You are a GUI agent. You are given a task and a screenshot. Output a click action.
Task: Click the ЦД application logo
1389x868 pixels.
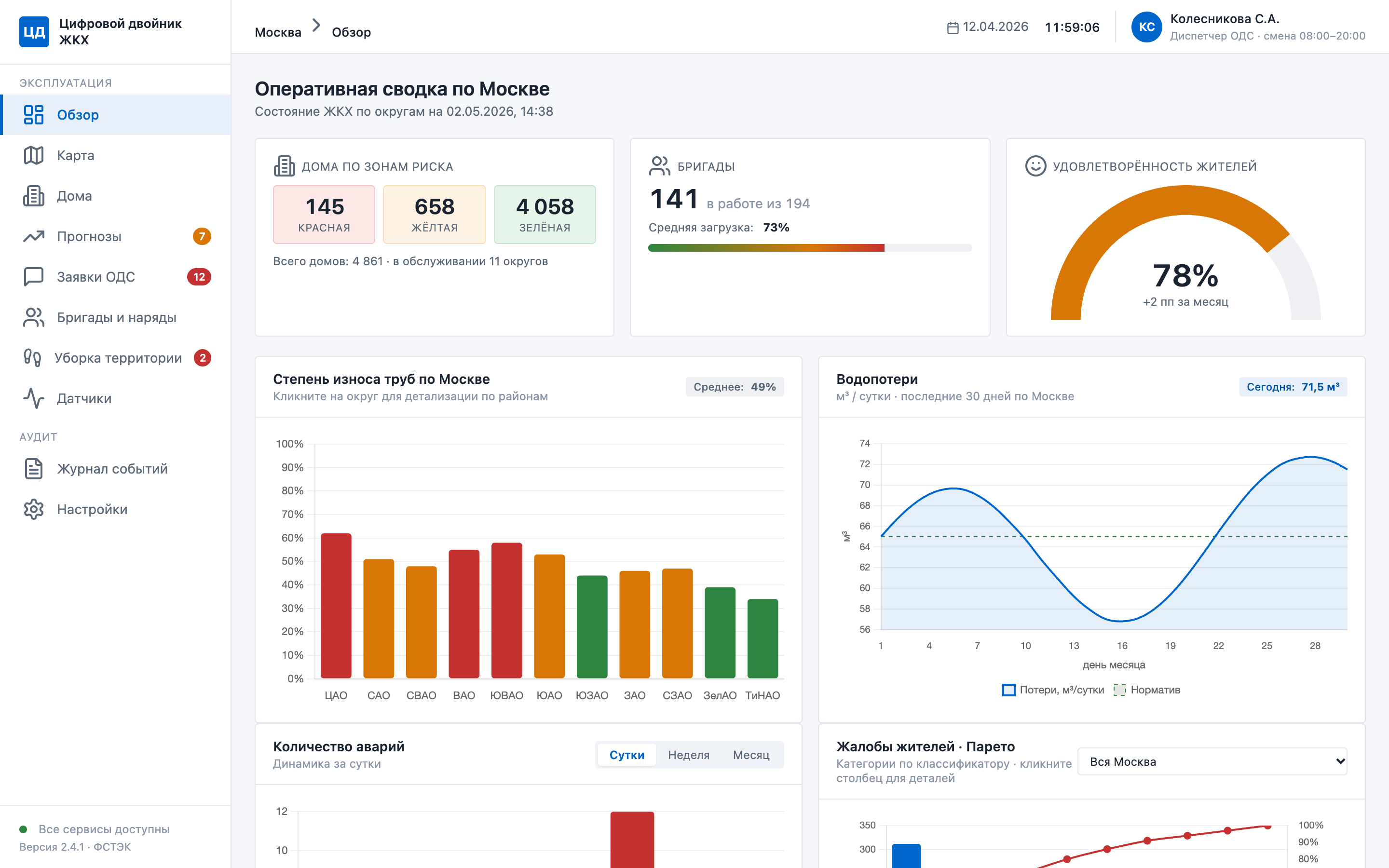[x=34, y=31]
